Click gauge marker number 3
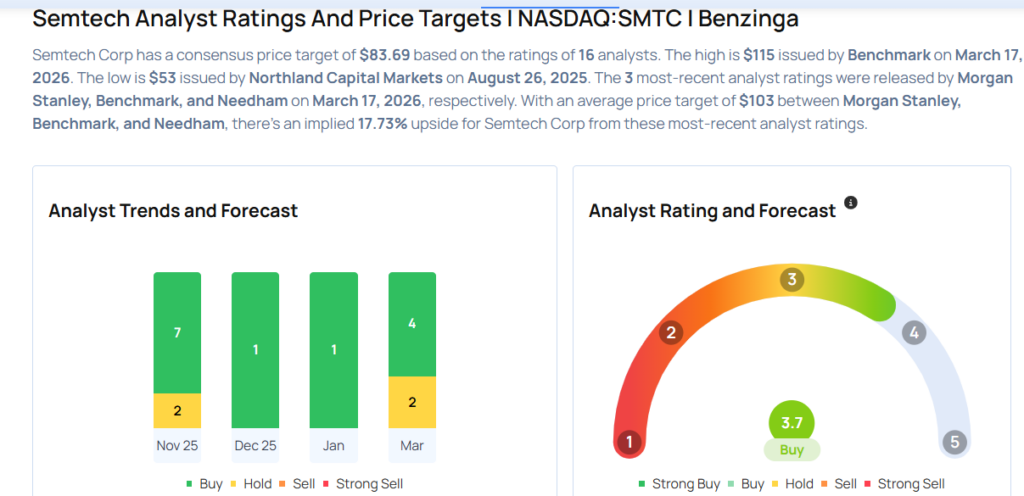 792,279
